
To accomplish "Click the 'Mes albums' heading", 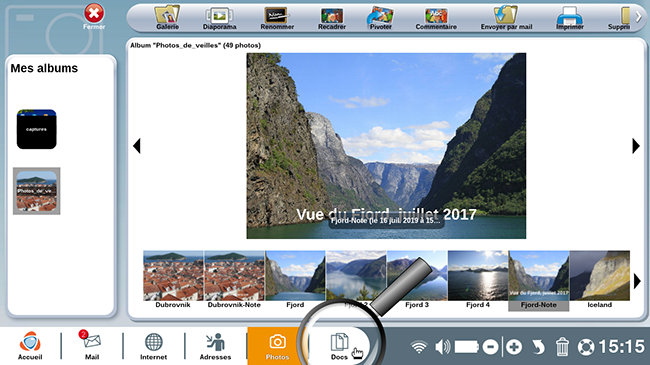I will 44,68.
